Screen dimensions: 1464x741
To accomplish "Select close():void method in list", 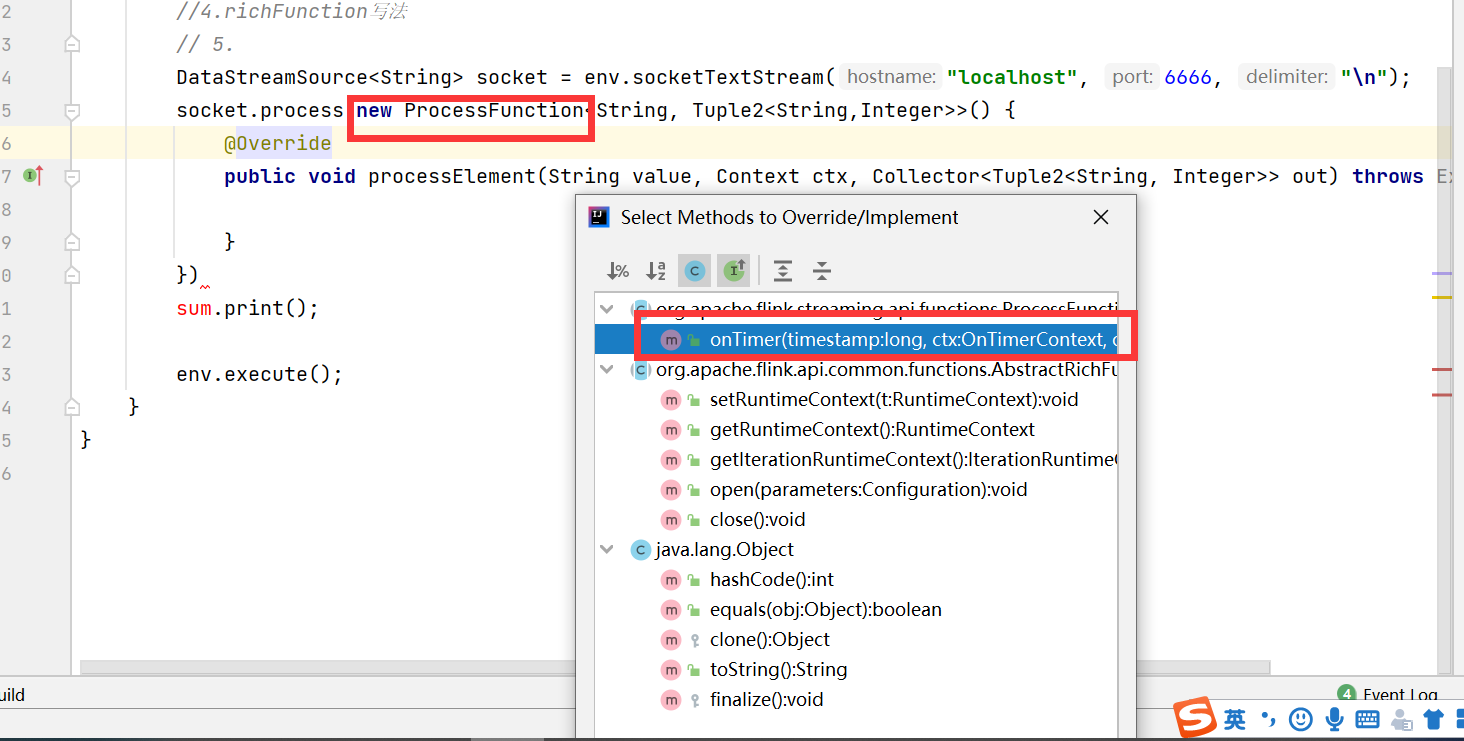I will pos(757,519).
